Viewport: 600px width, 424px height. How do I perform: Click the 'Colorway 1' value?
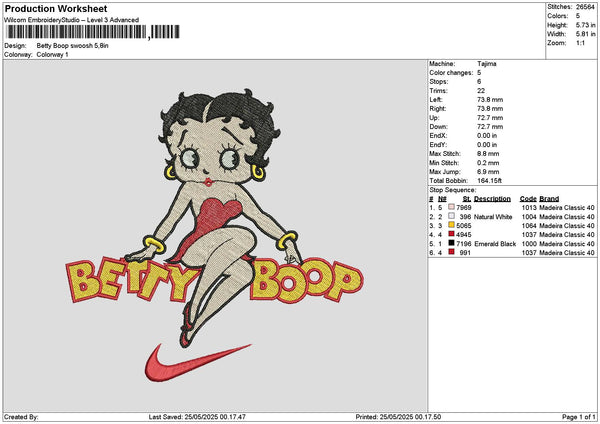click(52, 55)
